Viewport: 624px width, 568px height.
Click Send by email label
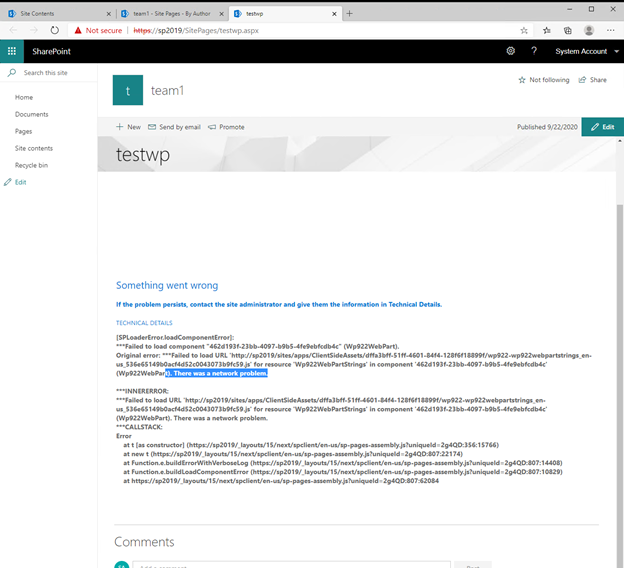pos(180,127)
